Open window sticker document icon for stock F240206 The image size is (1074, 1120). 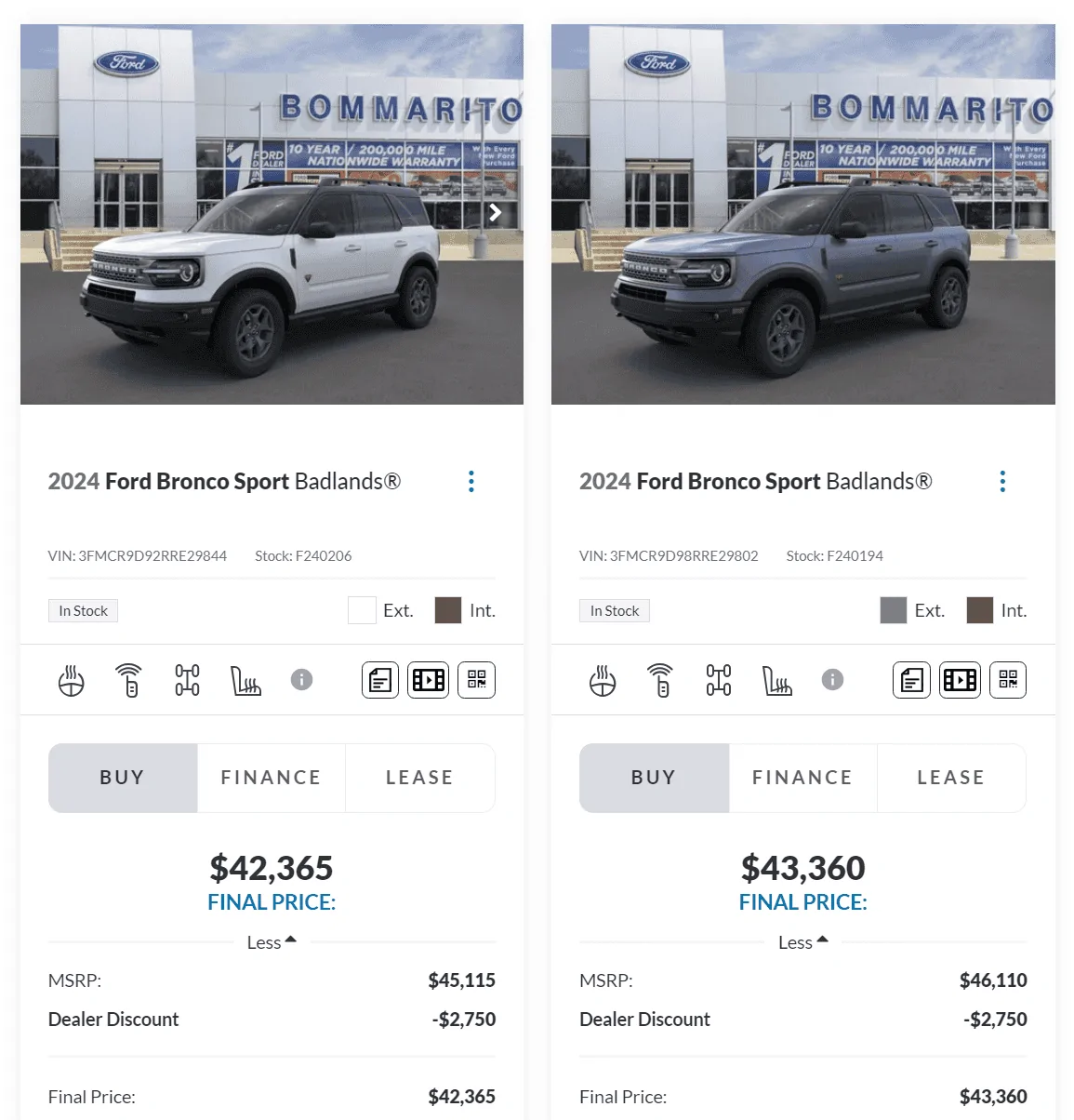[x=380, y=680]
